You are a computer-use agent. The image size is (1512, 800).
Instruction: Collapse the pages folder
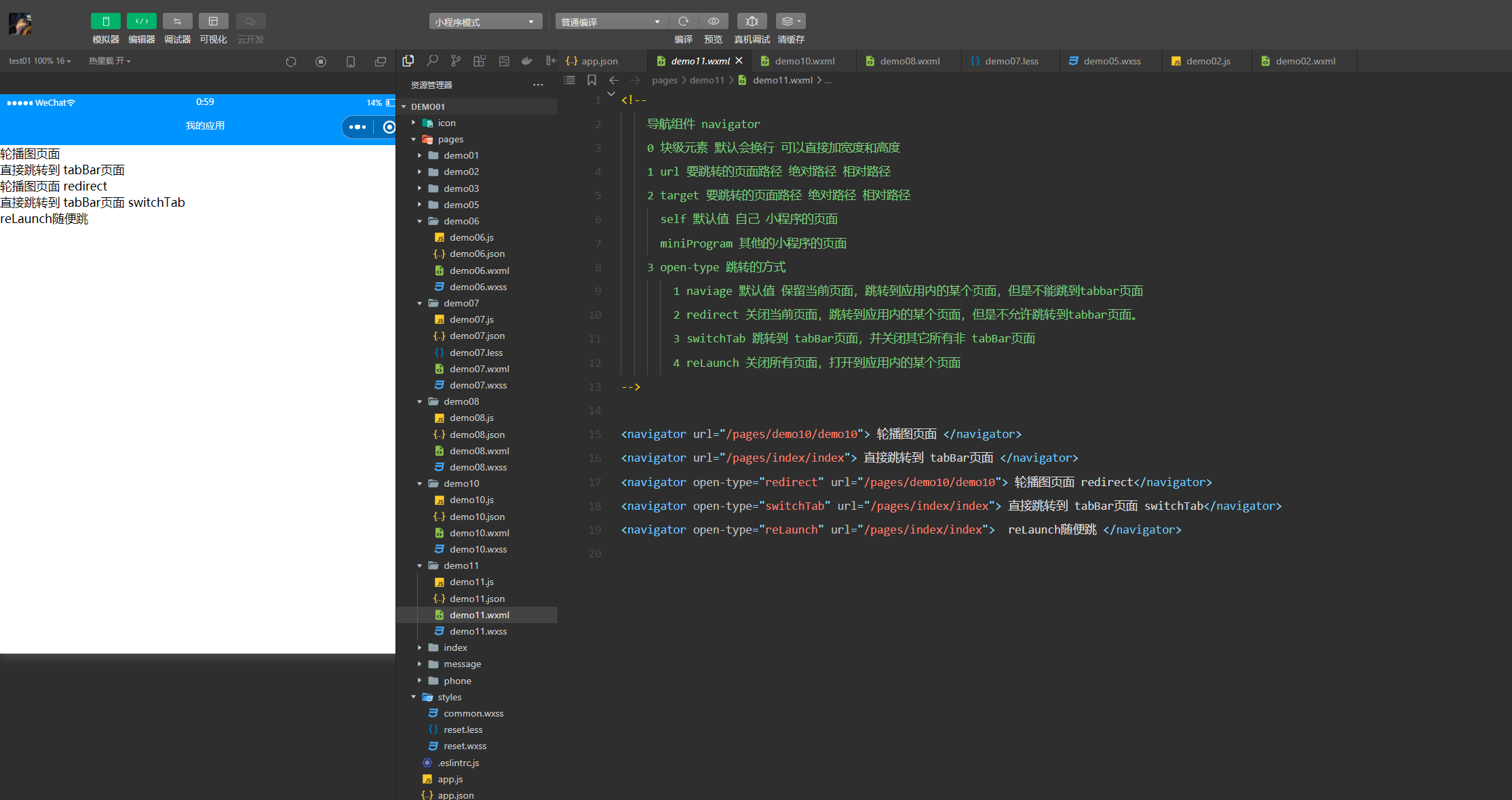pos(414,139)
